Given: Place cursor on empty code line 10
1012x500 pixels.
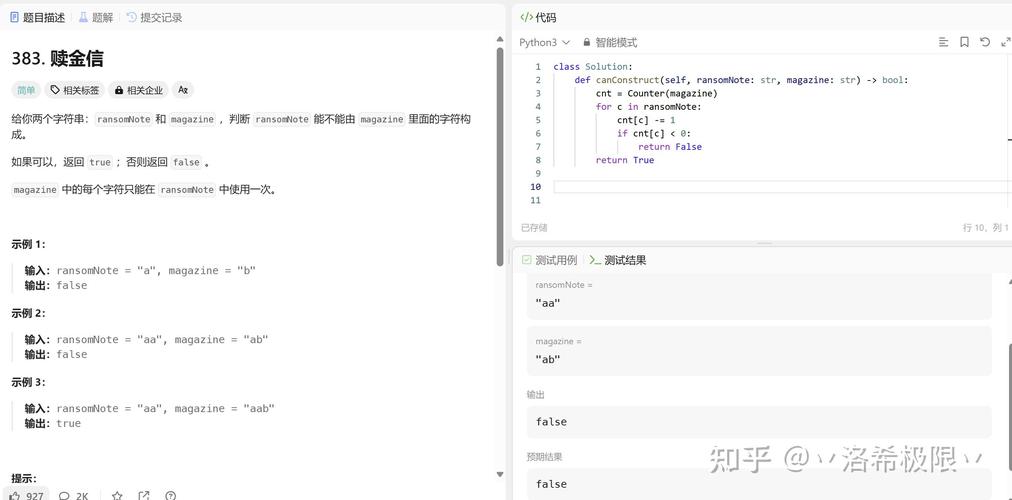Looking at the screenshot, I should click(782, 186).
